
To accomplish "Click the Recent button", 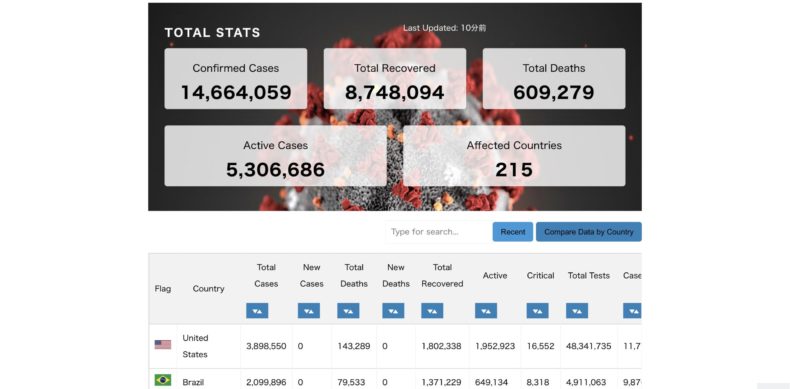I will tap(513, 232).
